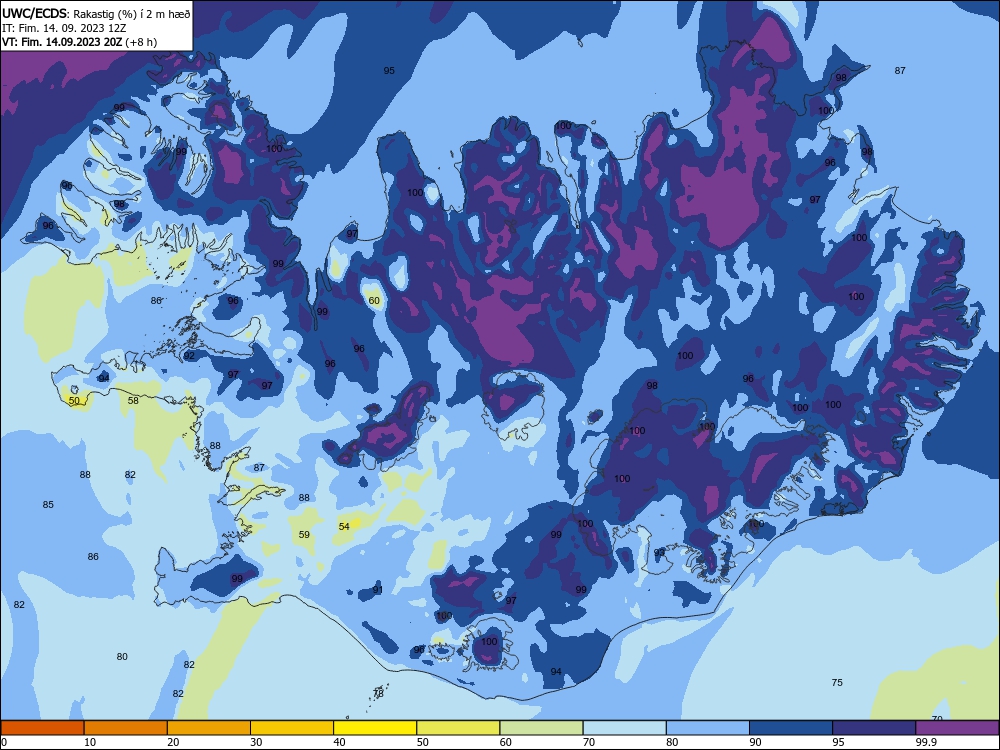Click the '30' legend scale label
This screenshot has height=750, width=1000.
click(x=256, y=742)
